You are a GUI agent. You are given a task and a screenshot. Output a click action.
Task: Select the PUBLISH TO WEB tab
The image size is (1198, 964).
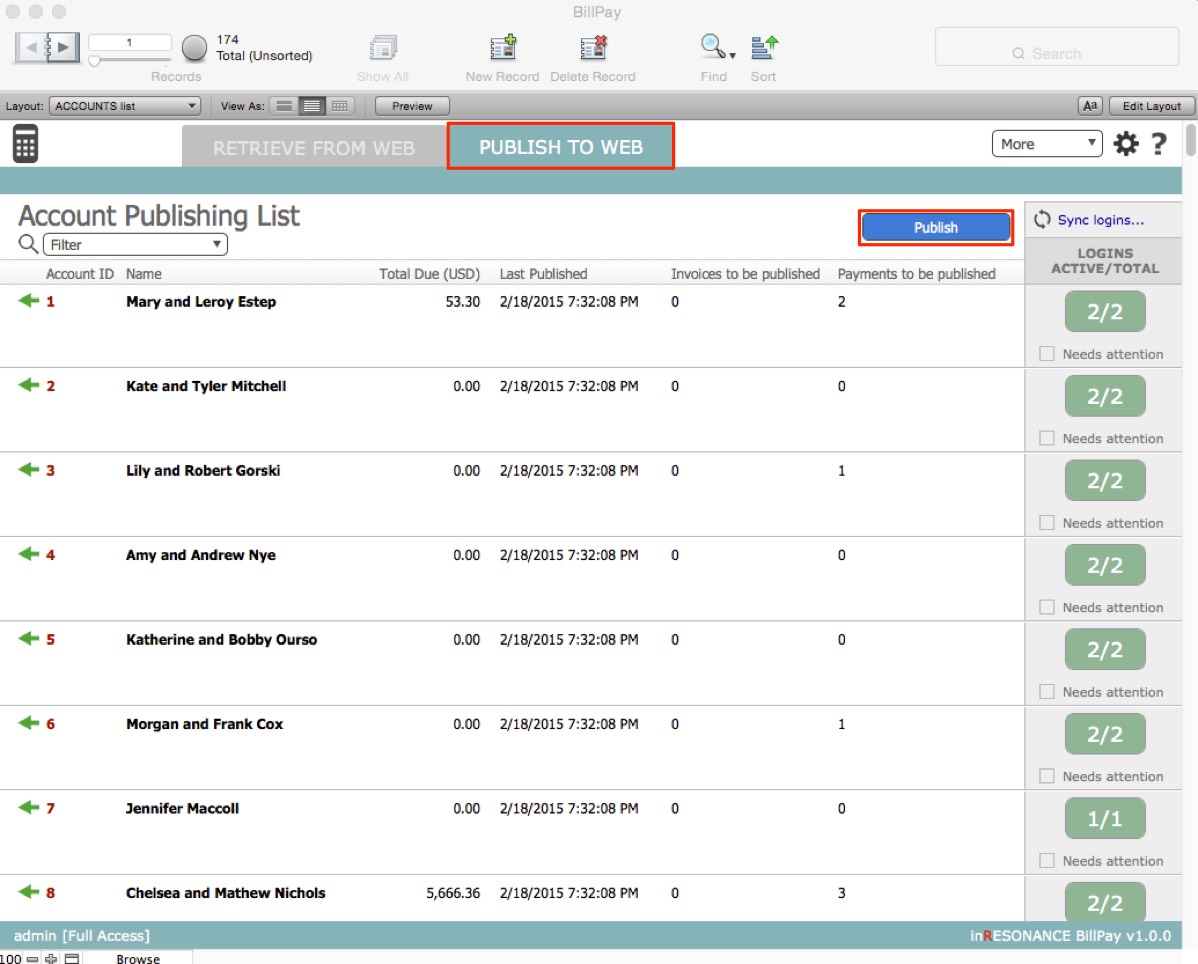coord(560,147)
